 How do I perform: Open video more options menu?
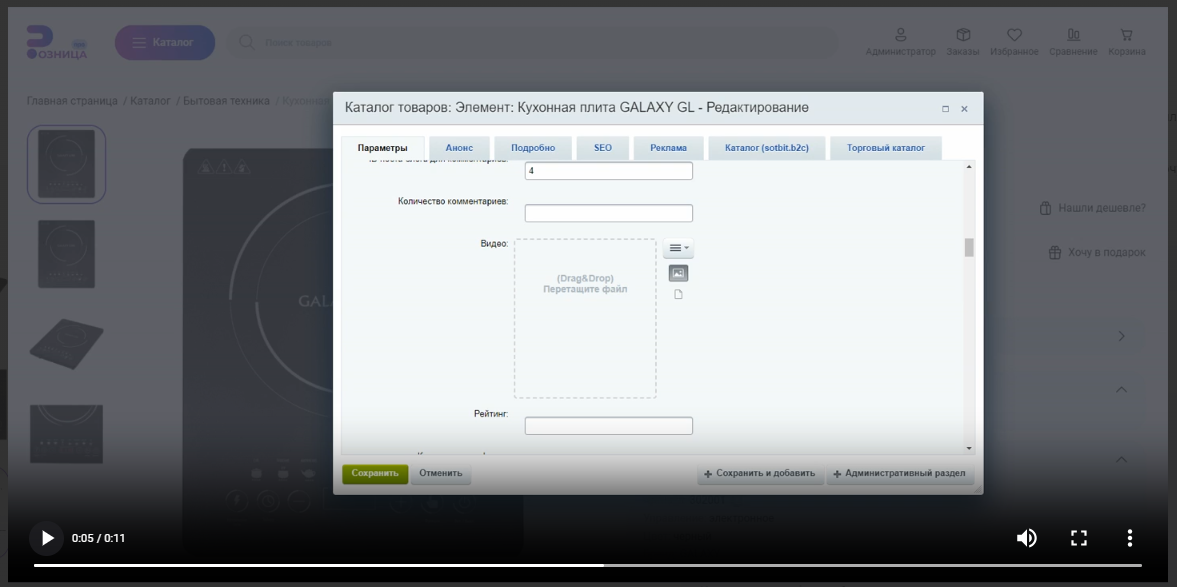[x=1130, y=538]
